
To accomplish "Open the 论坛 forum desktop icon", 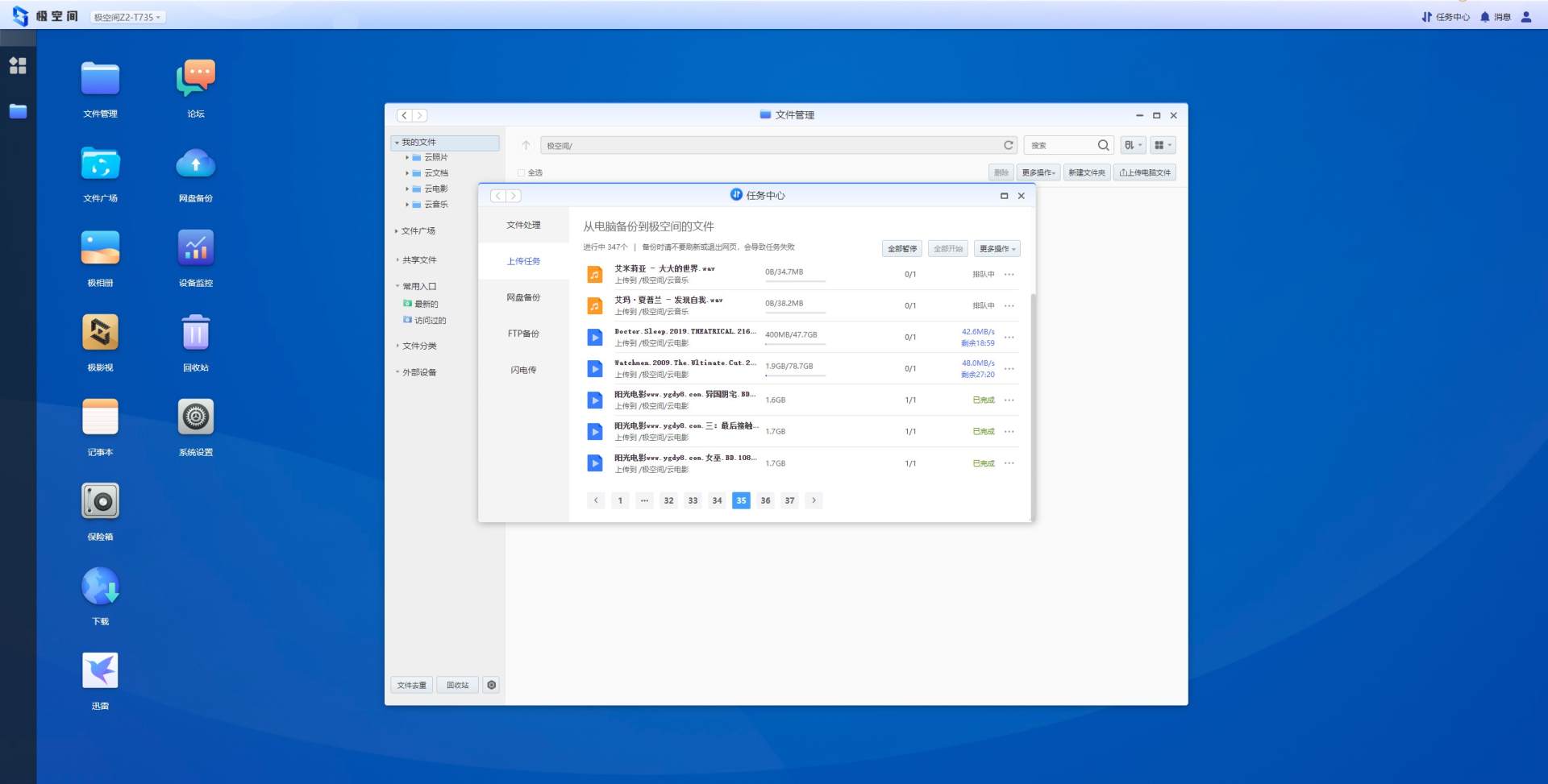I will 195,80.
